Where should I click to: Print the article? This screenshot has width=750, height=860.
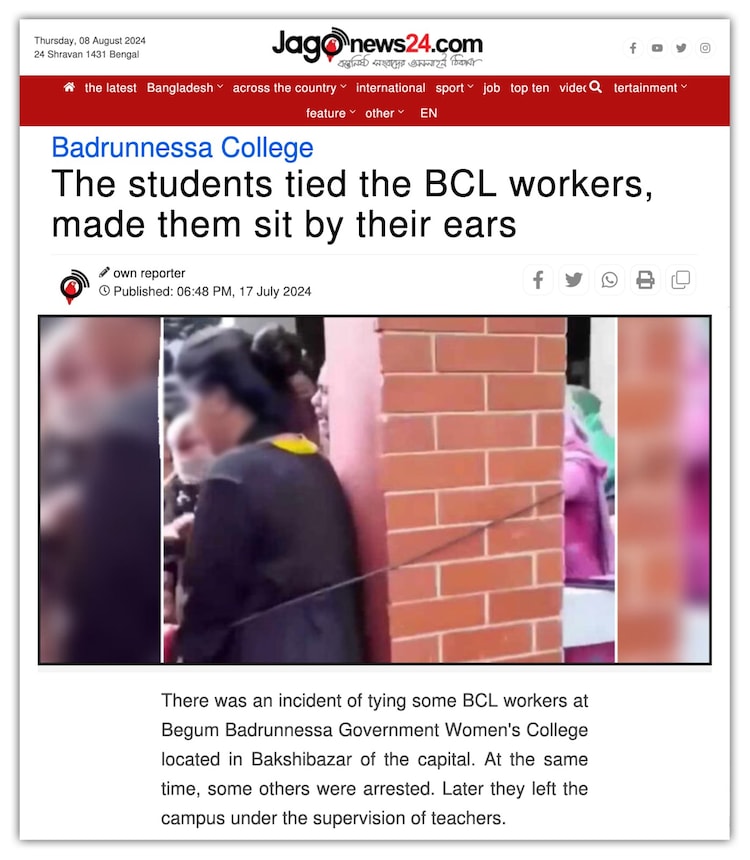pos(645,280)
